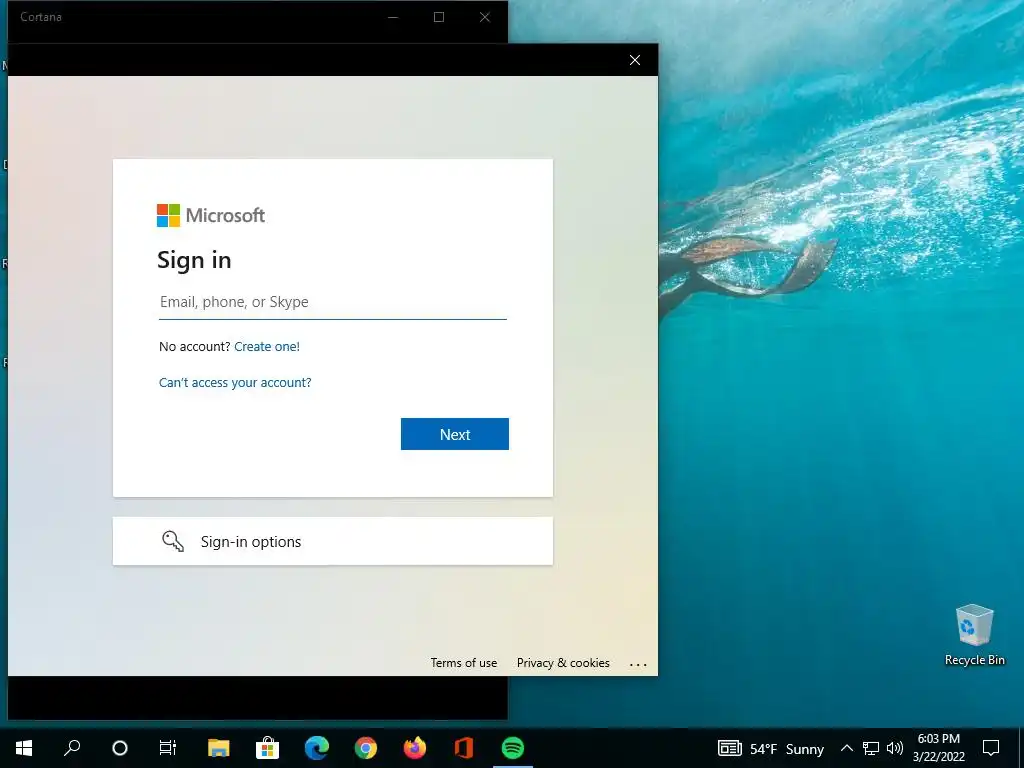This screenshot has height=768, width=1024.
Task: Open Terms of use link
Action: (x=464, y=663)
